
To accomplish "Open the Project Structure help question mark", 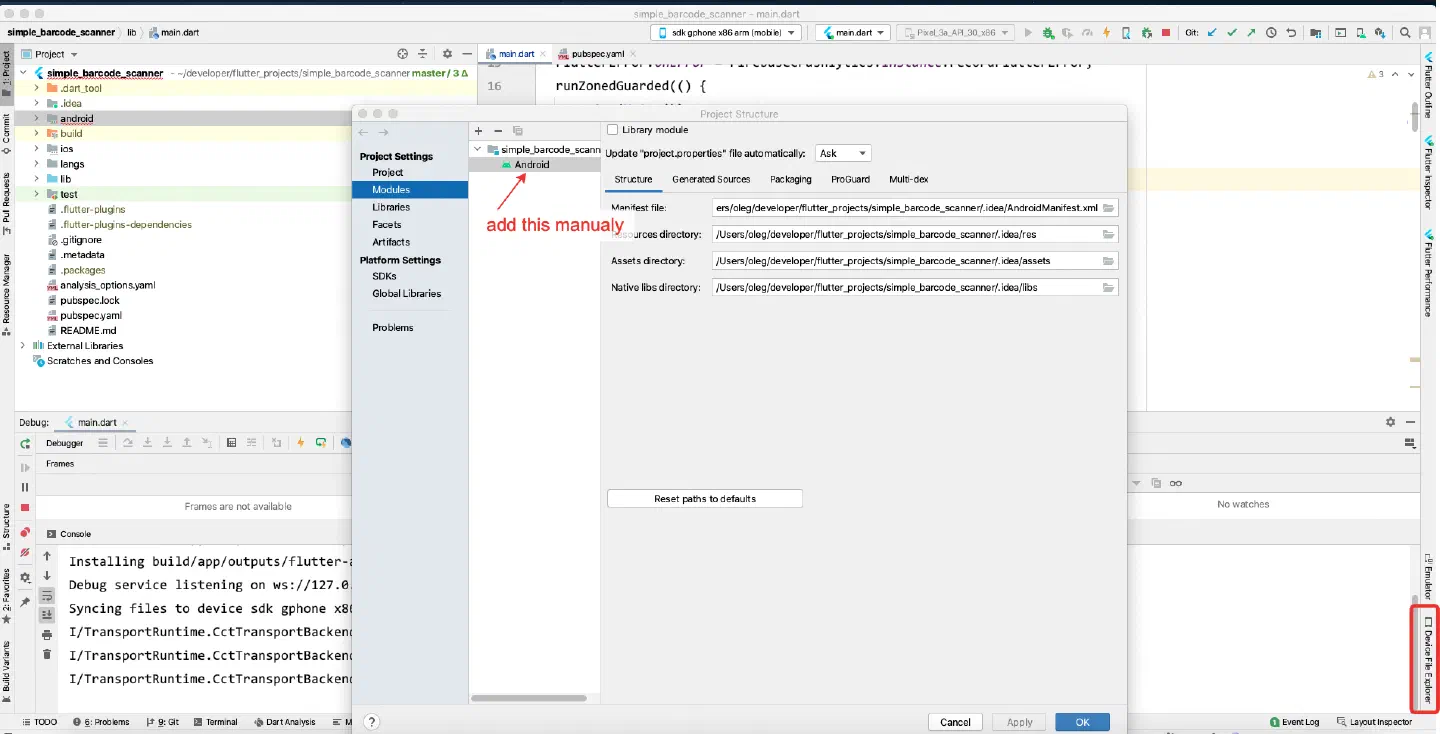I will tap(372, 721).
